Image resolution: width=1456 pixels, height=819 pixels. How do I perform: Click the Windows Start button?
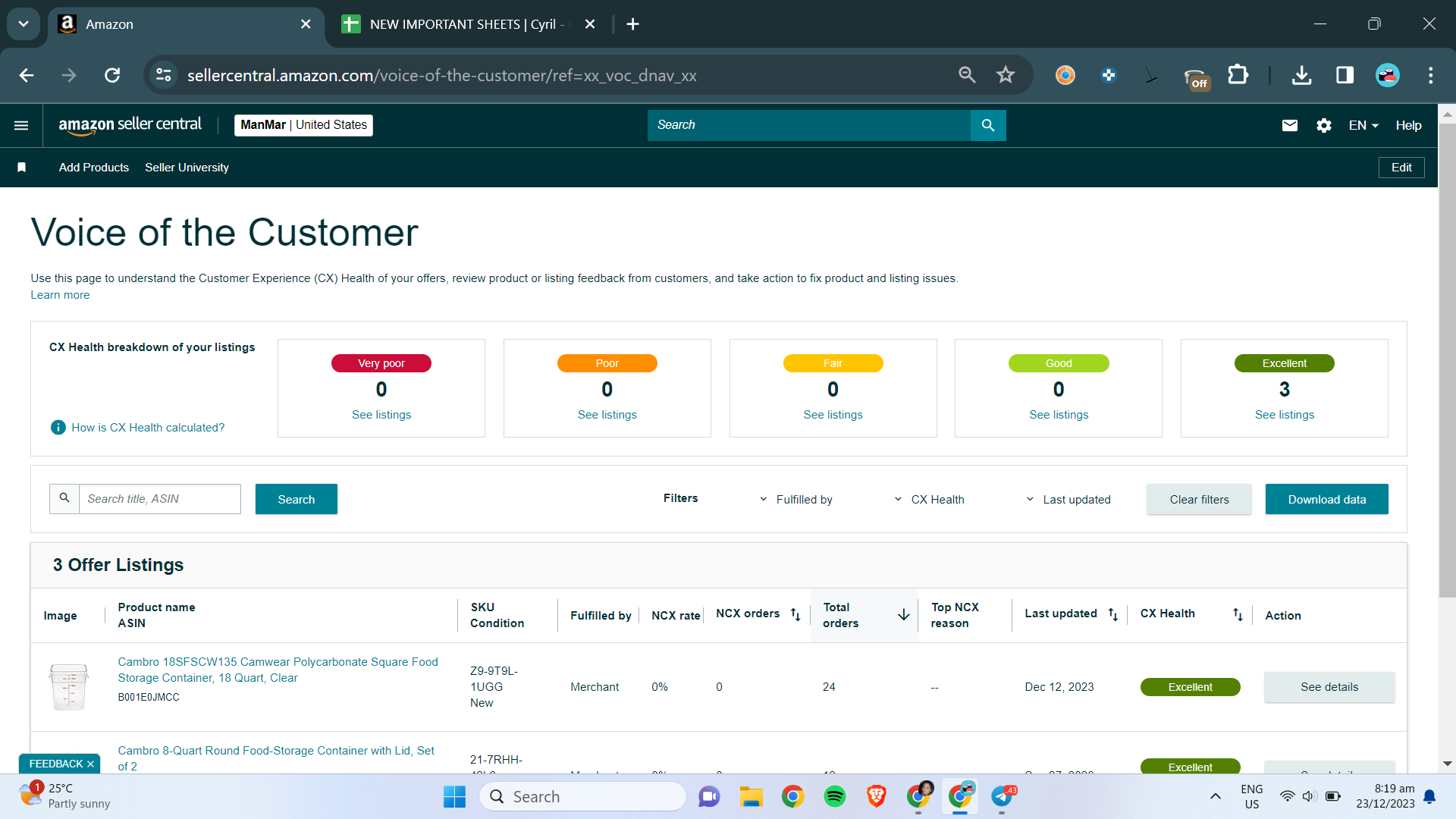point(454,796)
